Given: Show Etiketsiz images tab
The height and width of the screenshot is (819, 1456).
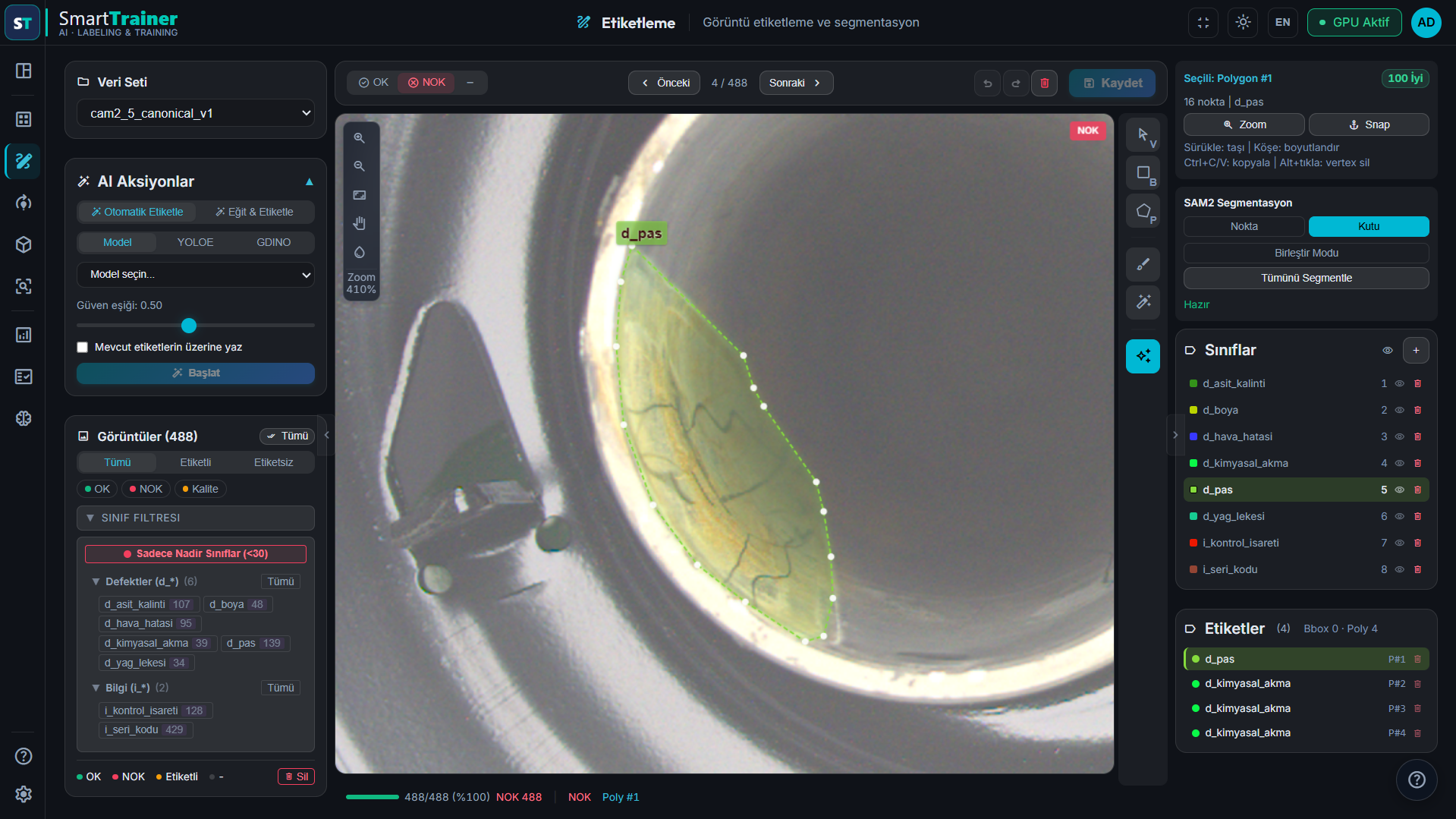Looking at the screenshot, I should point(273,463).
